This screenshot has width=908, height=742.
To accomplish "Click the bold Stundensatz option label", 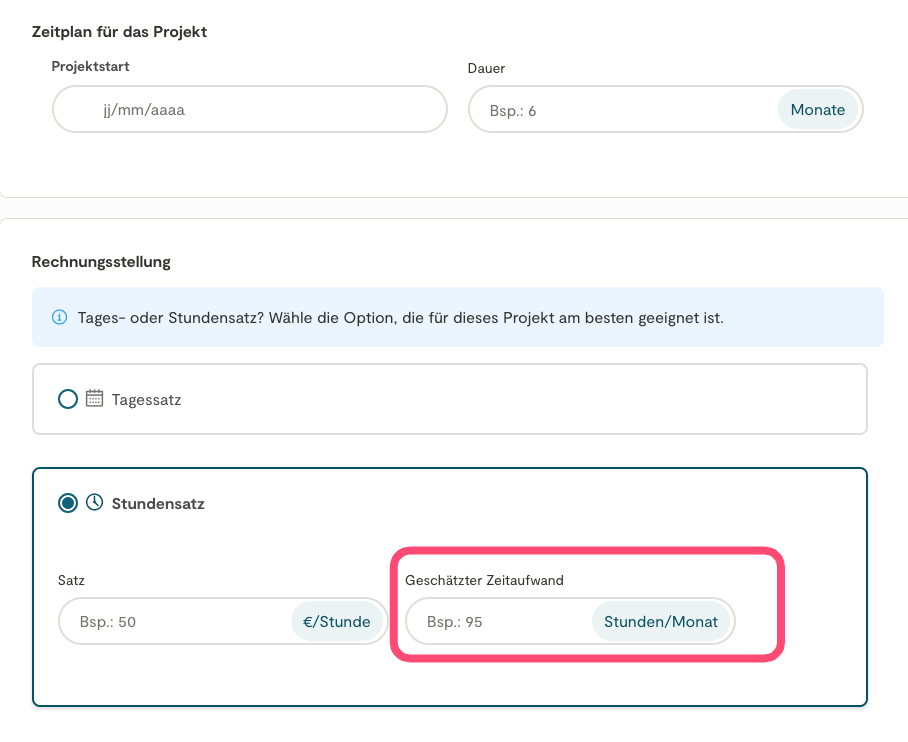I will pos(158,504).
